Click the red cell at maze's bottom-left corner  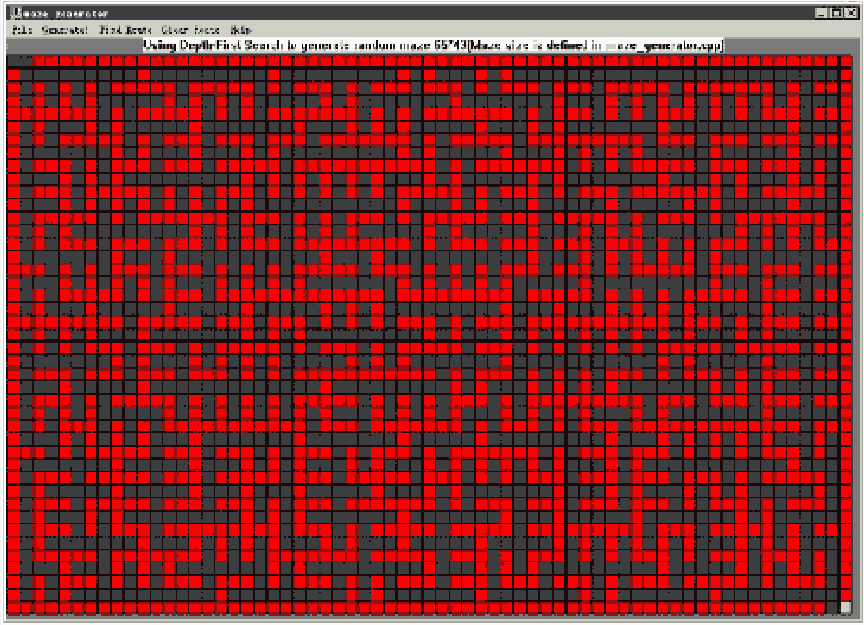[14, 608]
